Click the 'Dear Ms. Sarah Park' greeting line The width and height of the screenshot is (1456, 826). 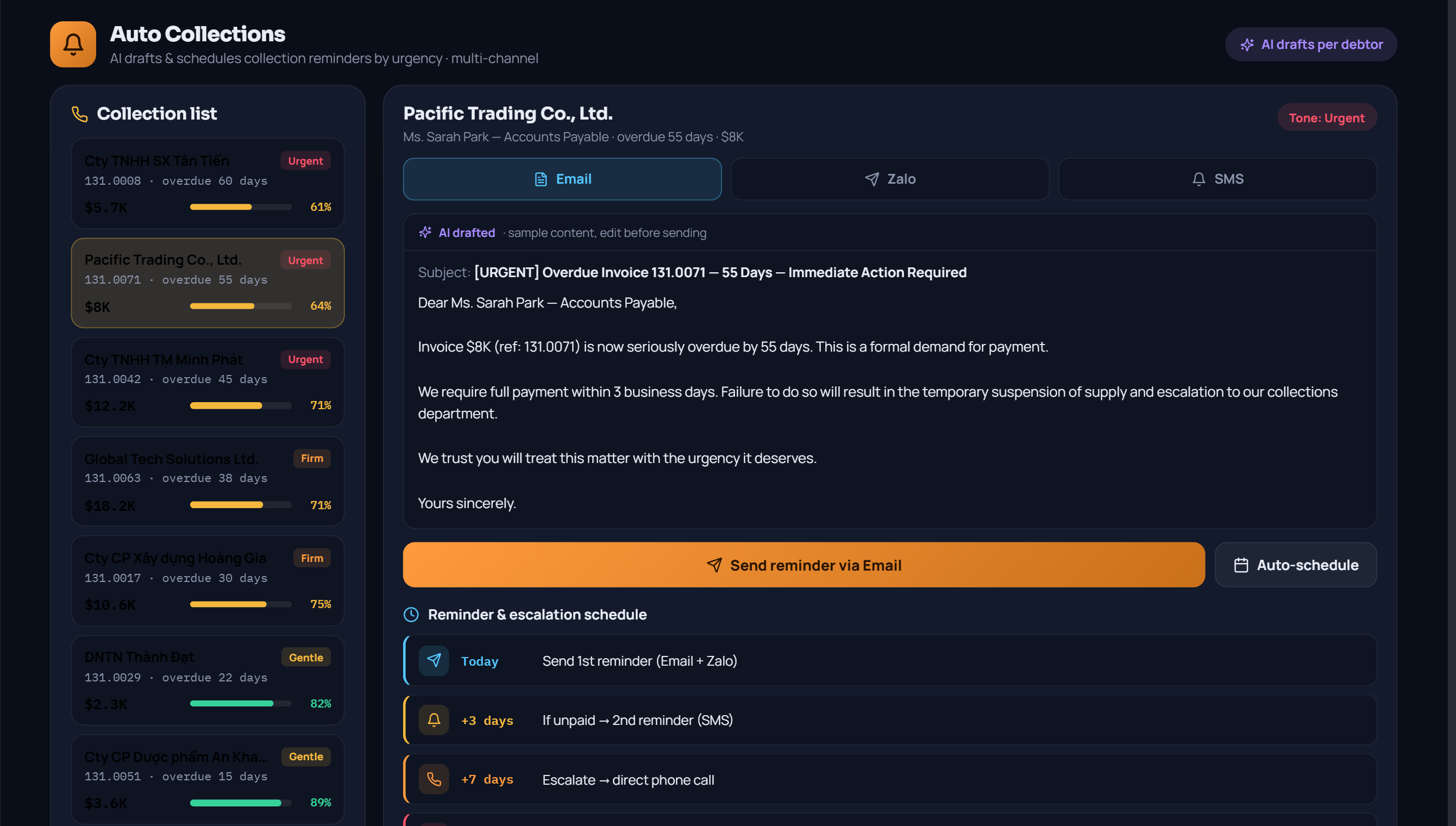[547, 303]
